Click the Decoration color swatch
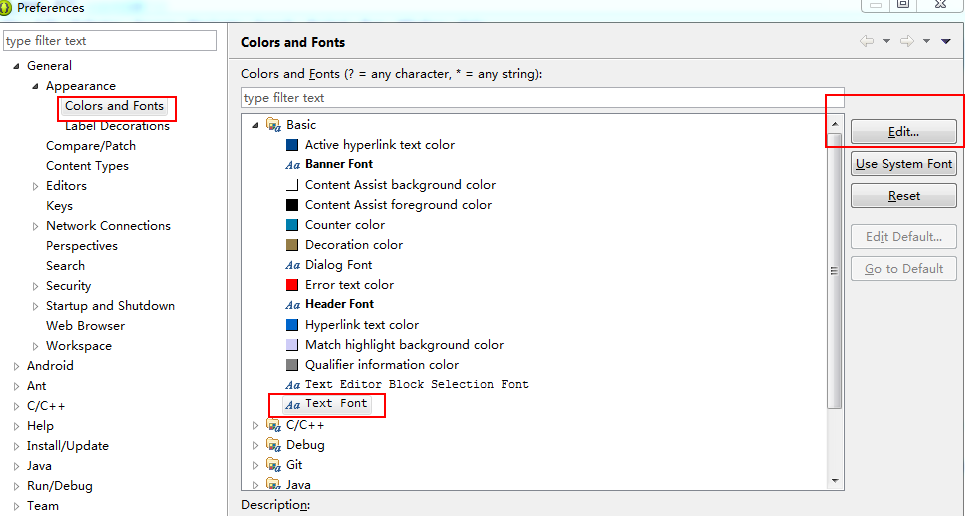 point(292,245)
